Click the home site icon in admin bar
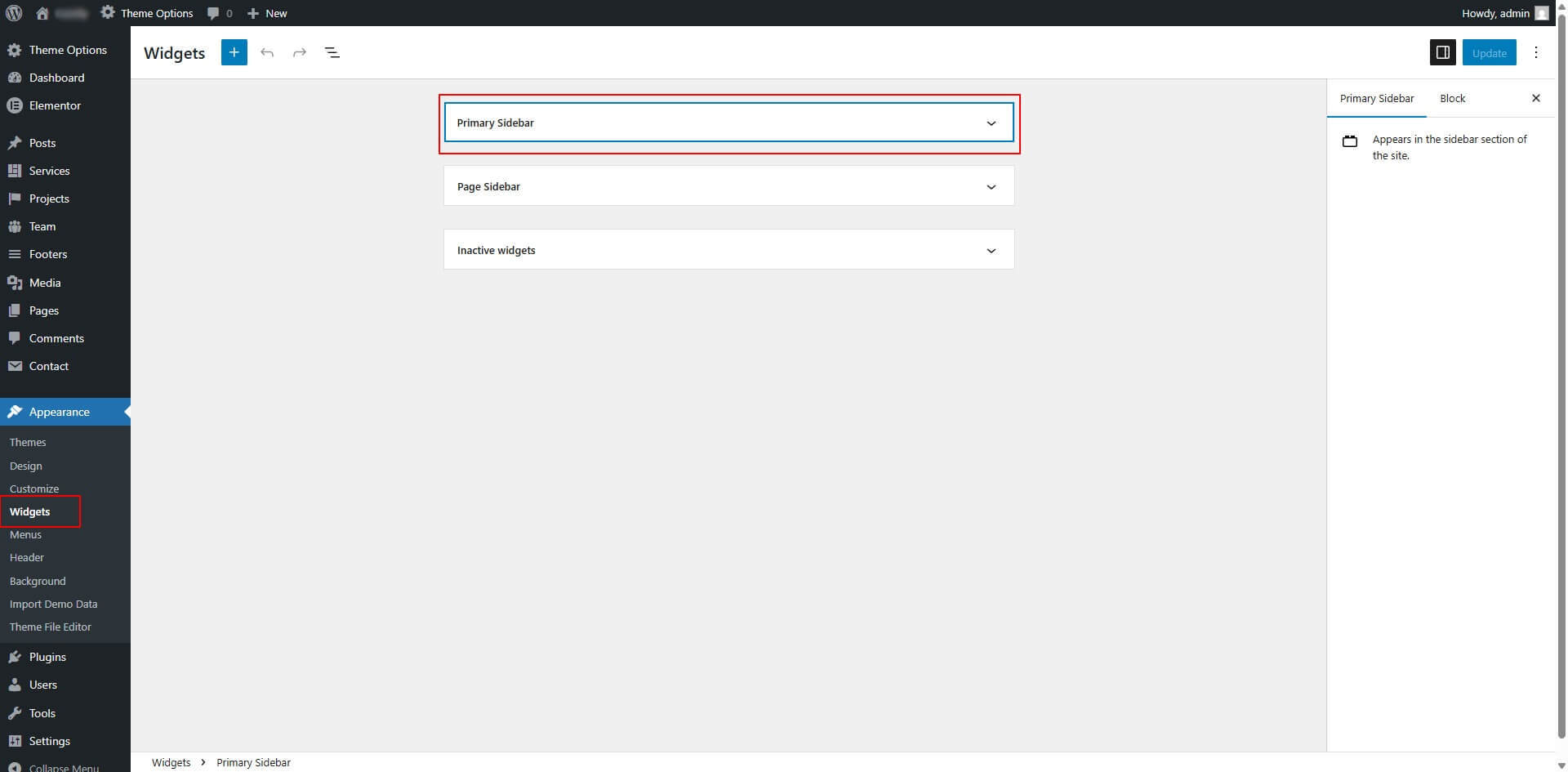Screen dimensions: 1568x772 point(42,13)
